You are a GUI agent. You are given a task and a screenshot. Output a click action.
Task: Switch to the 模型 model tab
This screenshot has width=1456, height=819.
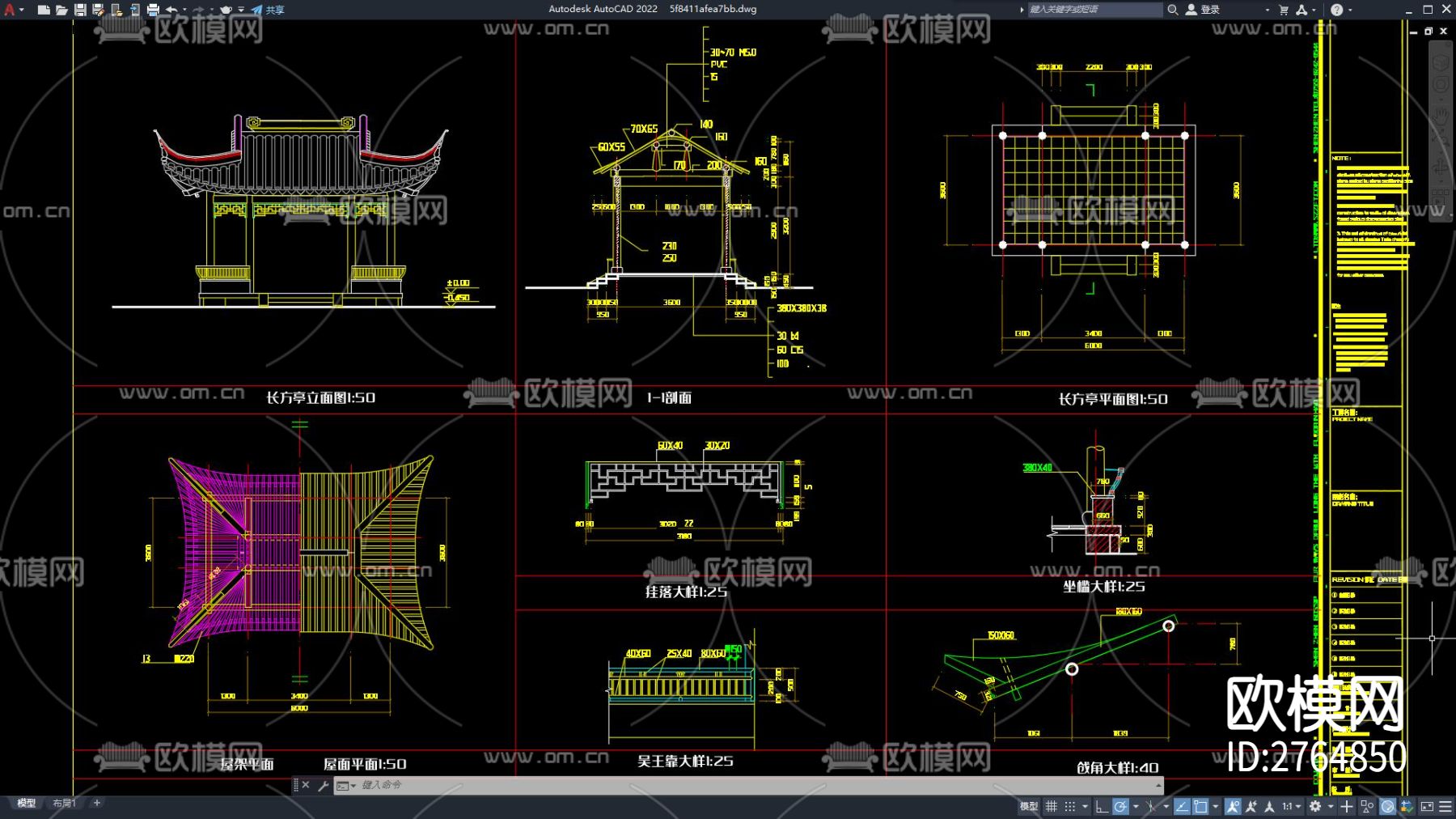(27, 803)
